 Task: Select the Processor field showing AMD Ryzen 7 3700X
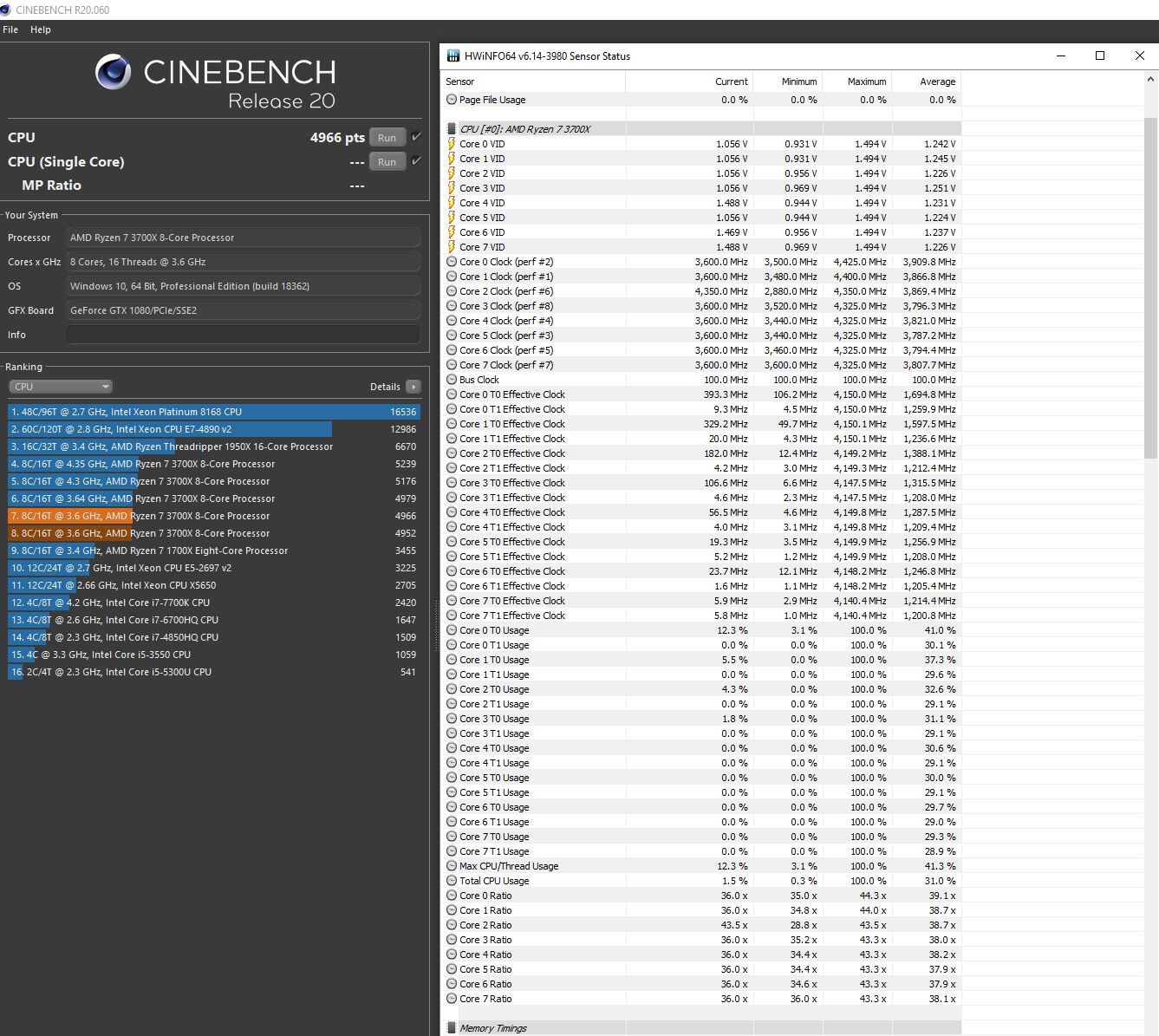243,238
